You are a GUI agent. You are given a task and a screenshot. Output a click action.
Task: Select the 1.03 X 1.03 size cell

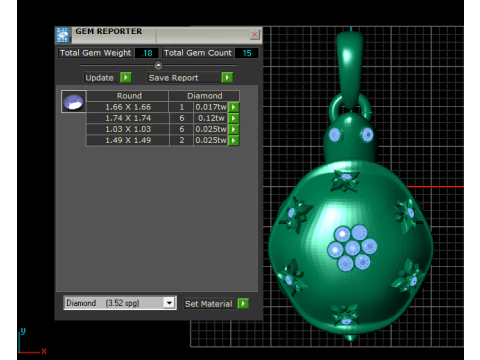pyautogui.click(x=128, y=129)
